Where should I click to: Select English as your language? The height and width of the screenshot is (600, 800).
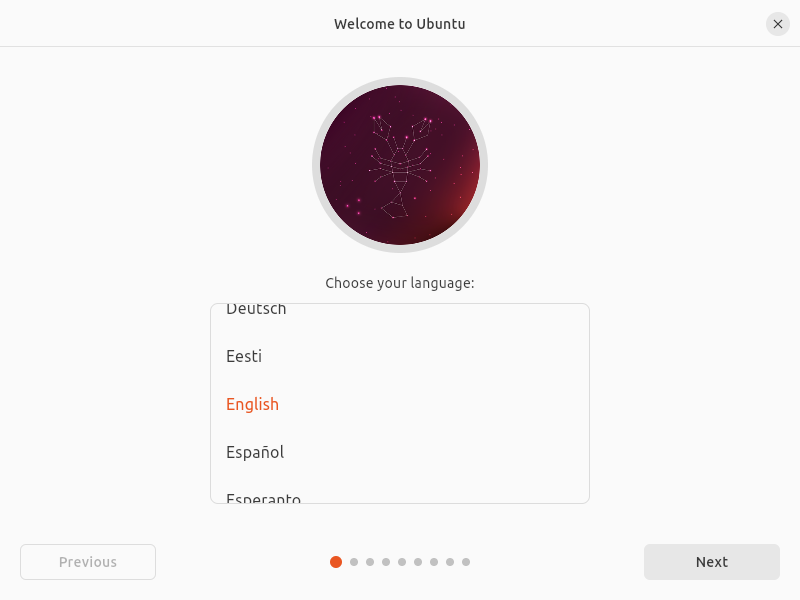click(x=252, y=404)
